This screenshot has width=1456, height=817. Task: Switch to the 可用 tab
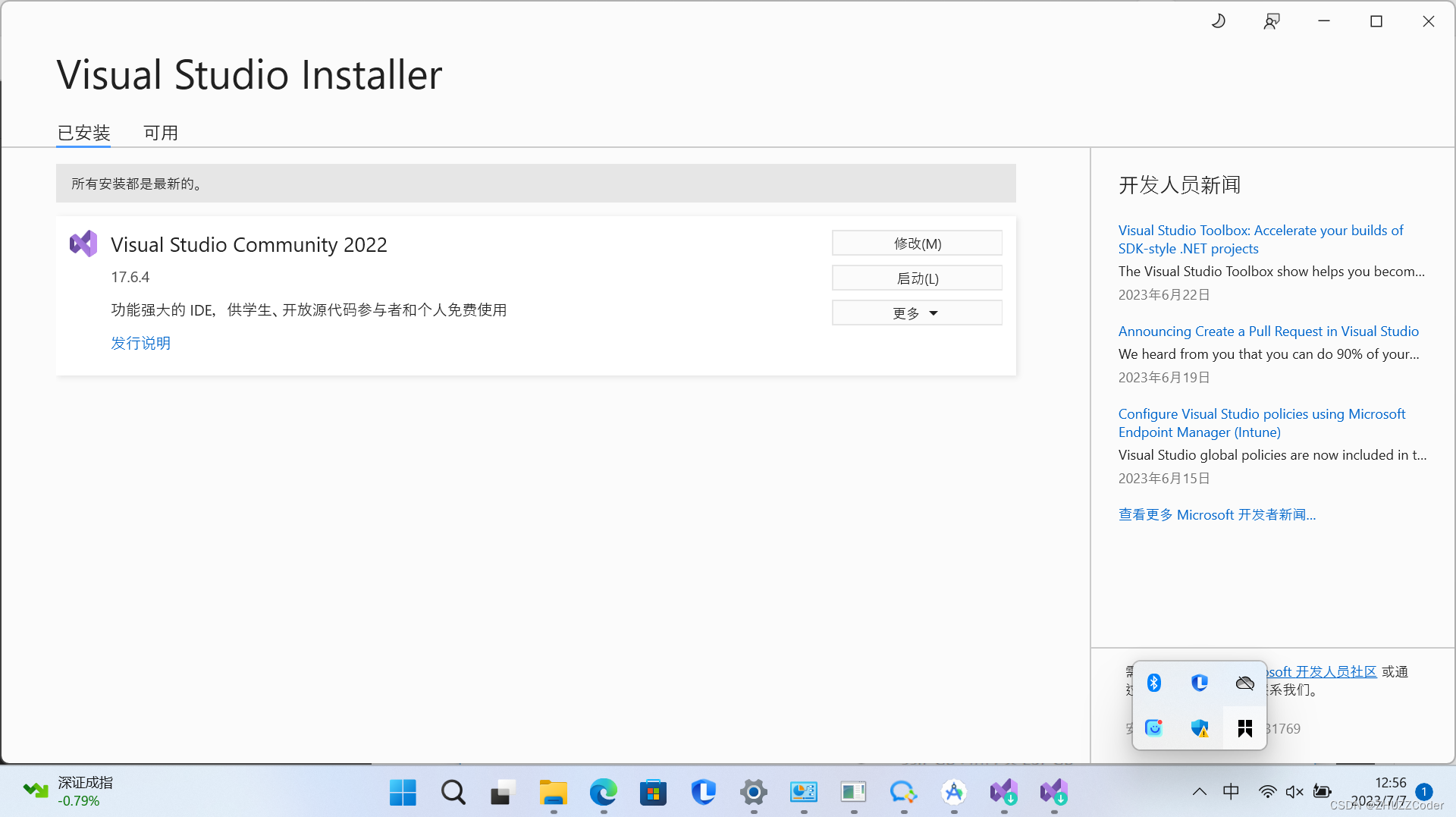161,133
